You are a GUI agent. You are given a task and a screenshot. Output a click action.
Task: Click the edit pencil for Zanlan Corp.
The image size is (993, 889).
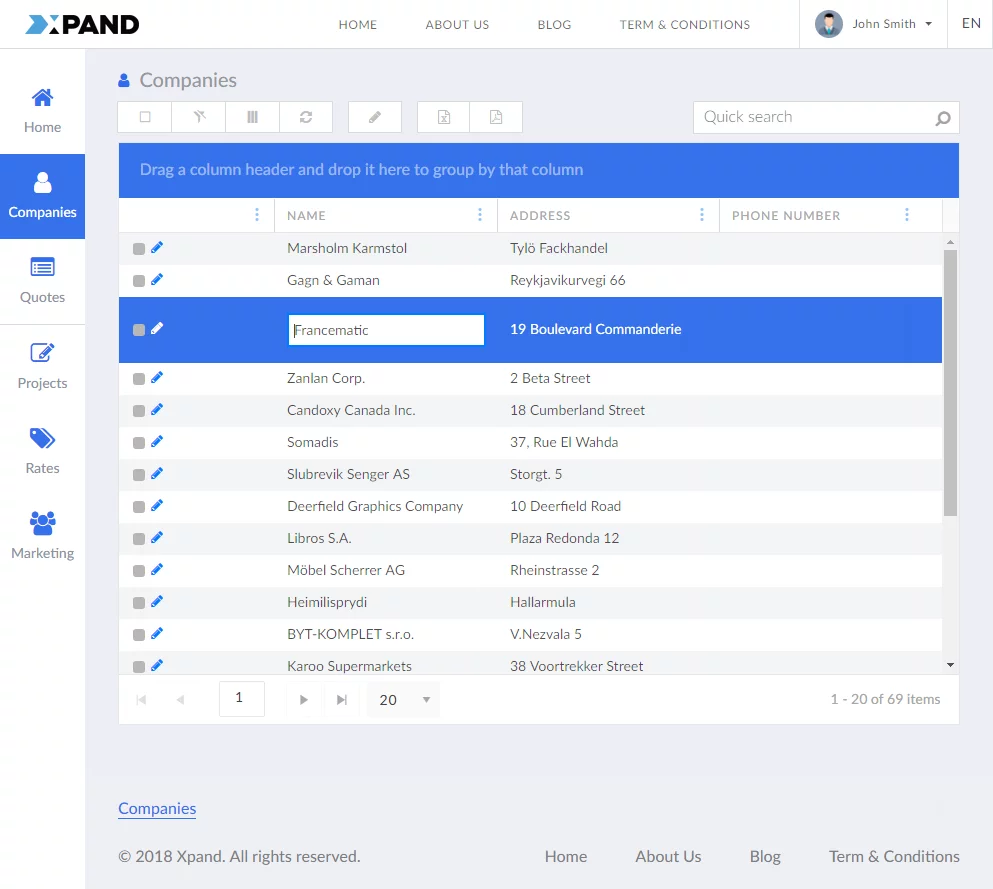pyautogui.click(x=157, y=377)
